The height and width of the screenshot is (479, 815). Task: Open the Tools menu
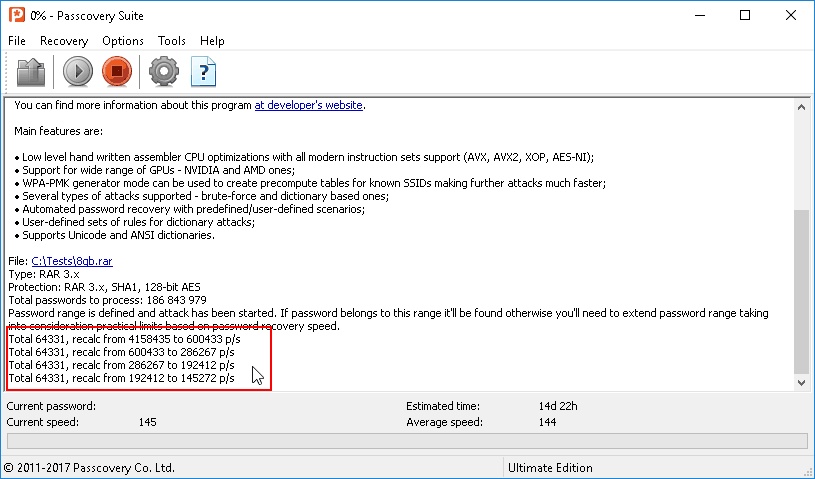pyautogui.click(x=172, y=41)
